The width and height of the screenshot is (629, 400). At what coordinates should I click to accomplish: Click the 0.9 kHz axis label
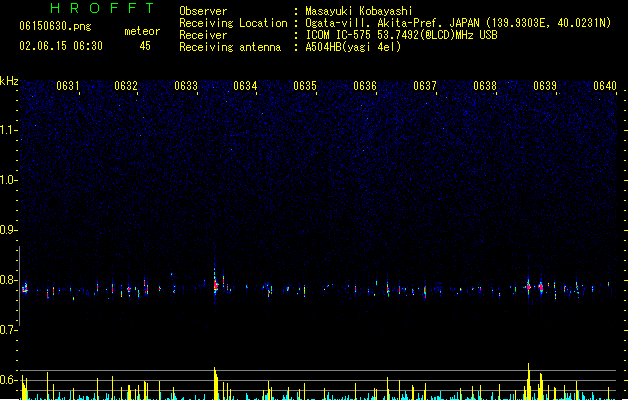(9, 230)
